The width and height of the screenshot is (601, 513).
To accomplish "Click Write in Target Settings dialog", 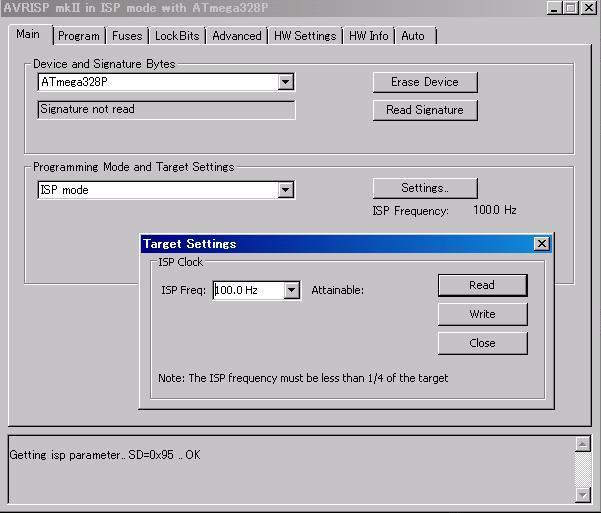I will pyautogui.click(x=483, y=314).
